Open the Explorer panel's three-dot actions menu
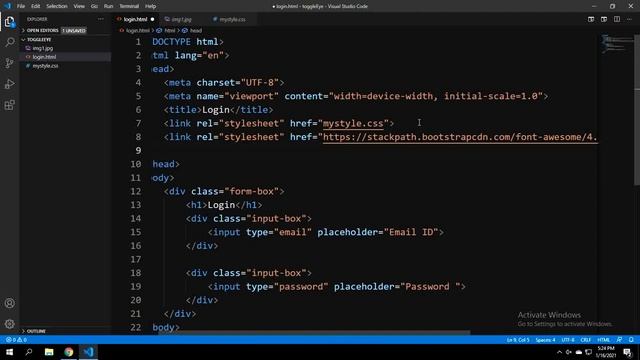 pos(100,19)
